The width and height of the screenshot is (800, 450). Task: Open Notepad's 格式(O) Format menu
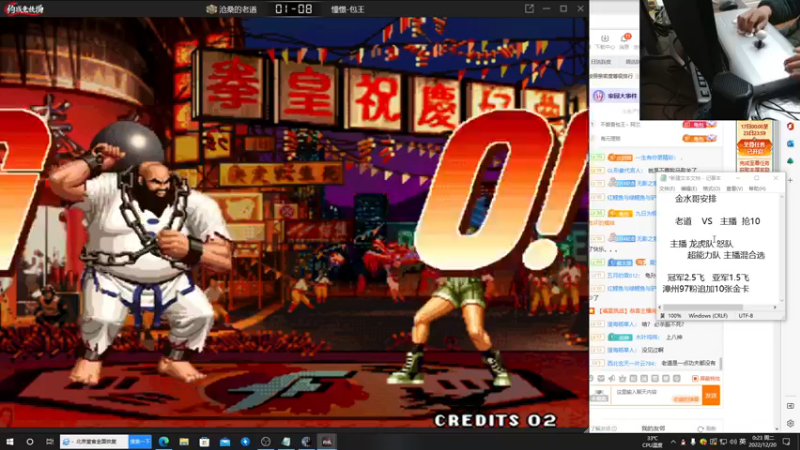click(711, 189)
